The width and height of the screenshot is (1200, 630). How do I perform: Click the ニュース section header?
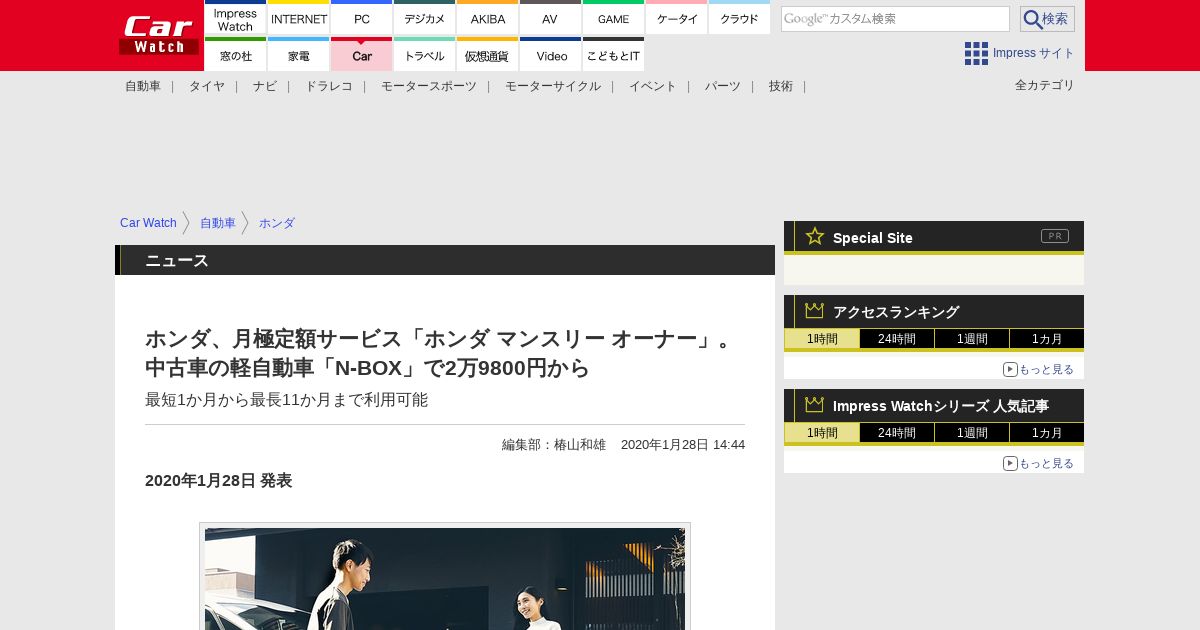pyautogui.click(x=445, y=260)
